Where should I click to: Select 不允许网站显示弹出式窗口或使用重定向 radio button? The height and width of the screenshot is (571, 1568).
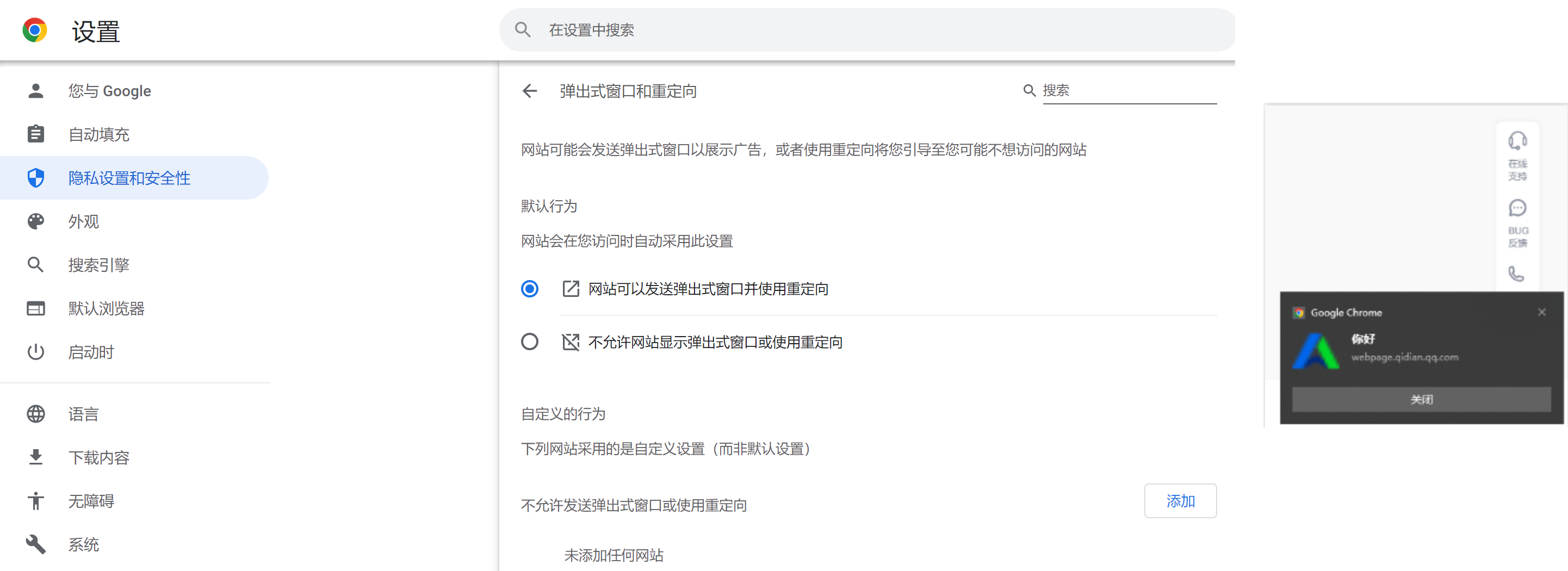pos(530,342)
